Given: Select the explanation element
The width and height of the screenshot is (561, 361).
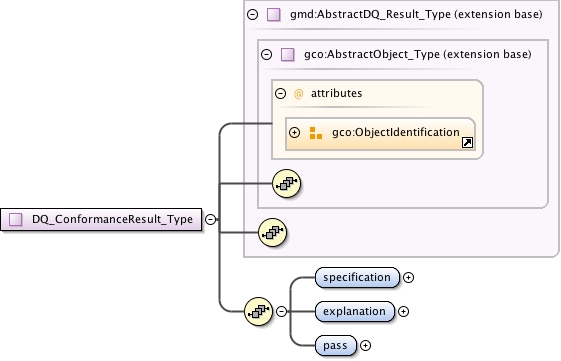Looking at the screenshot, I should tap(355, 311).
